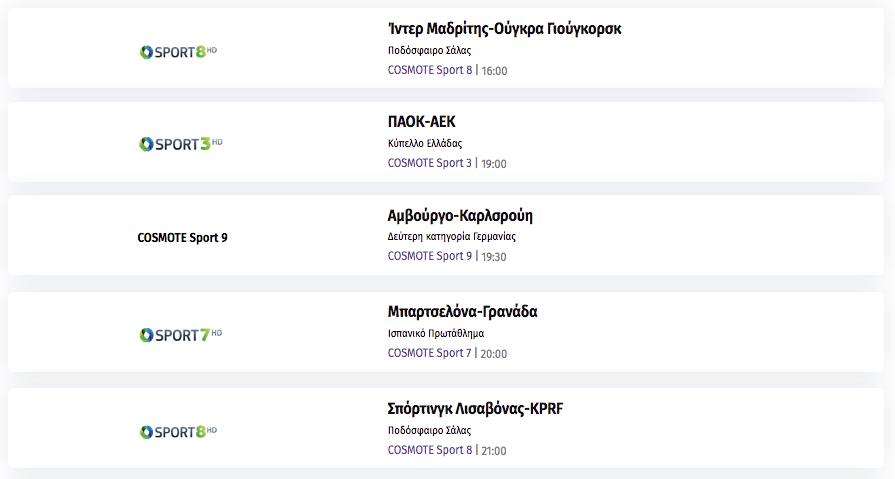Click the Ισπανικό Πρωτάθλημα competition label
This screenshot has width=895, height=479.
click(x=436, y=333)
